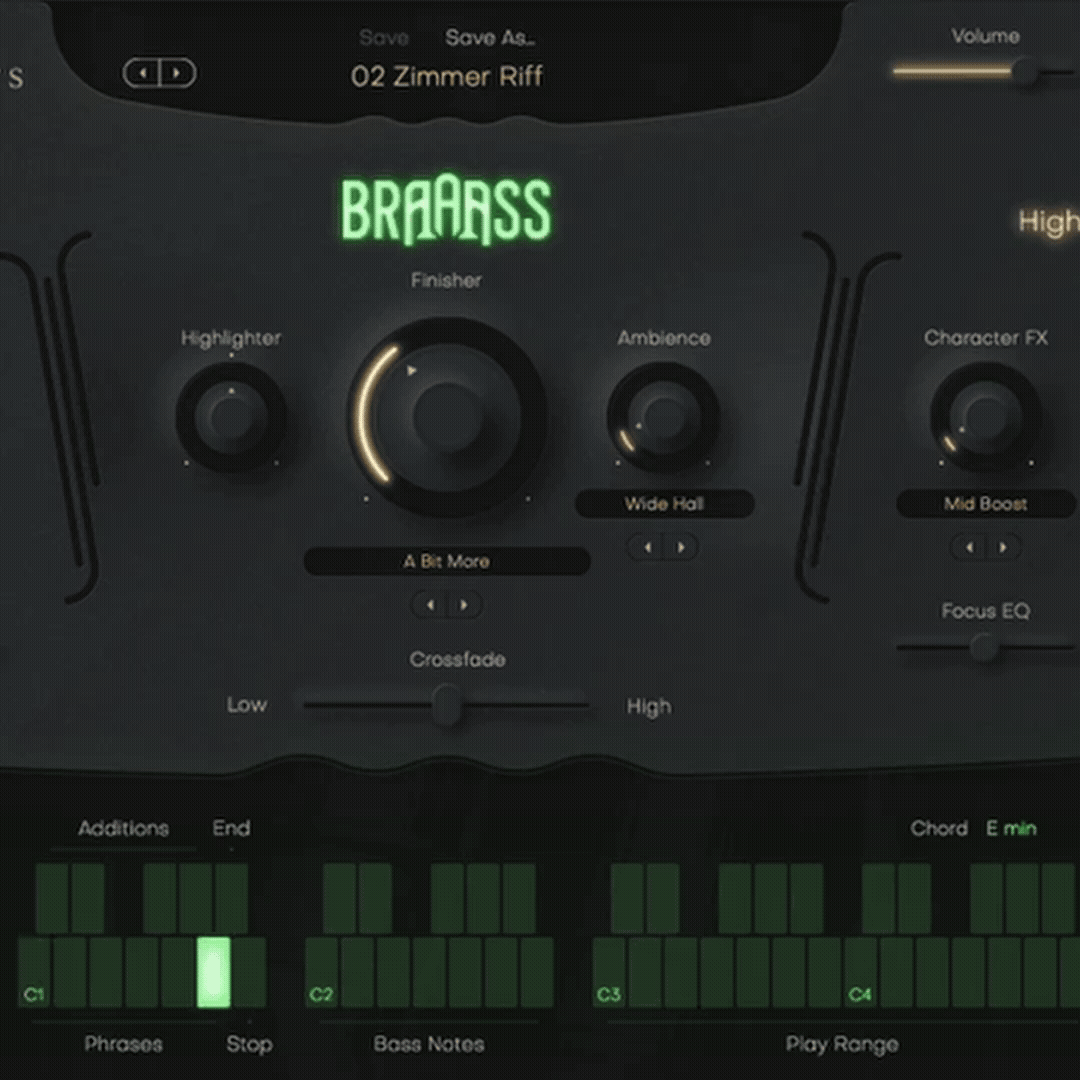Viewport: 1080px width, 1080px height.
Task: Click the Low crossfade label
Action: (247, 705)
